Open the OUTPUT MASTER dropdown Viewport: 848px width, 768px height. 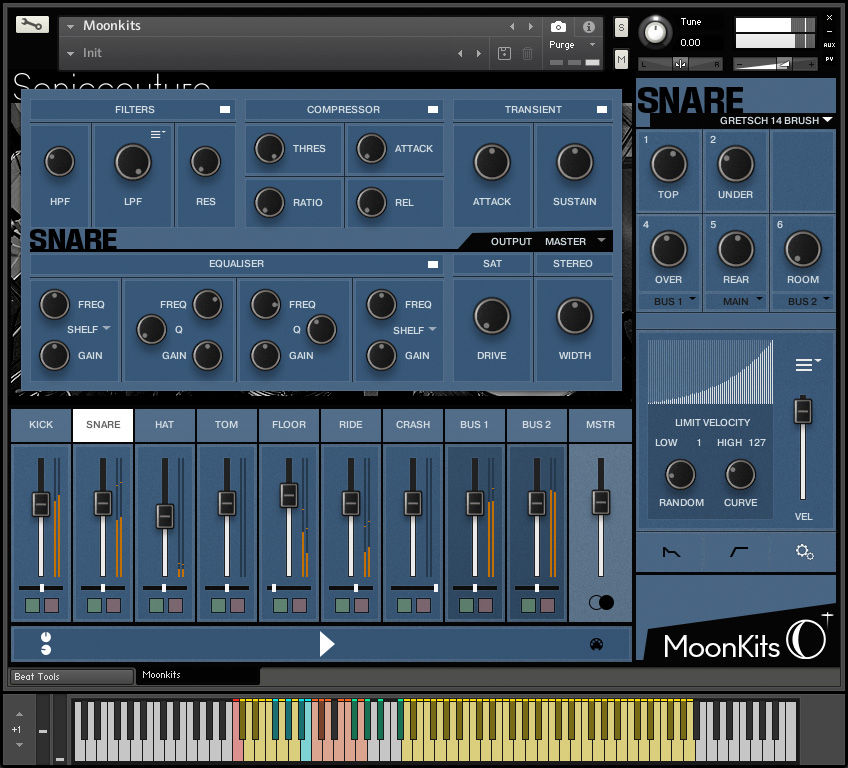click(x=602, y=240)
